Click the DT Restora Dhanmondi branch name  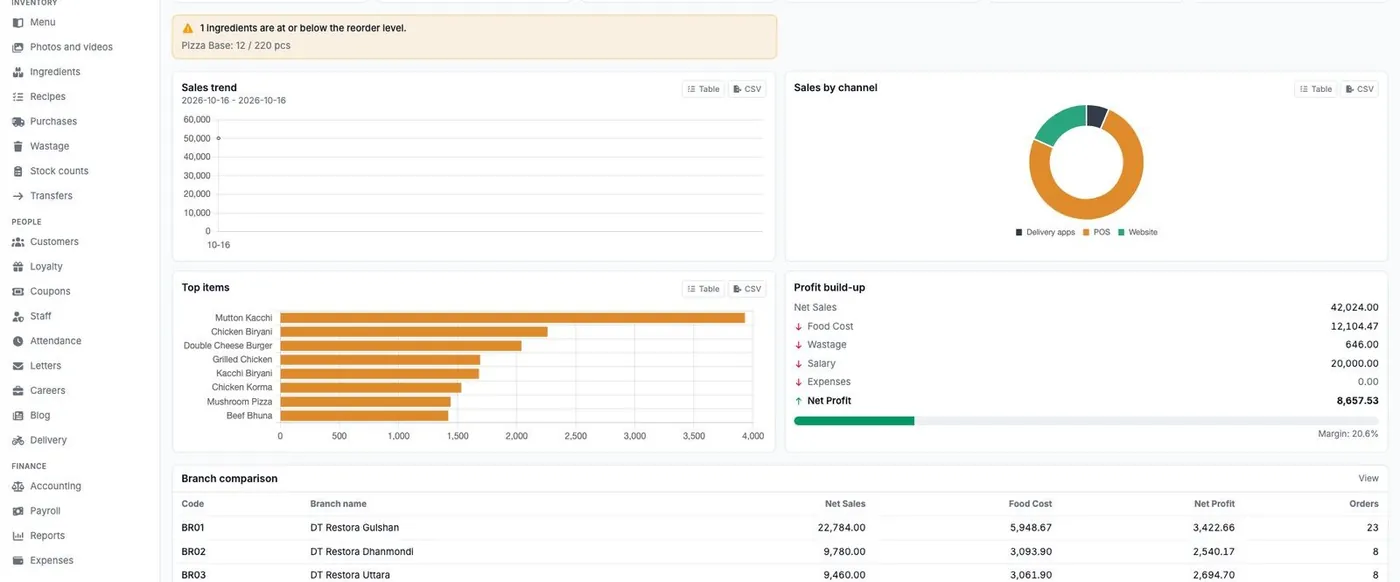click(x=361, y=552)
